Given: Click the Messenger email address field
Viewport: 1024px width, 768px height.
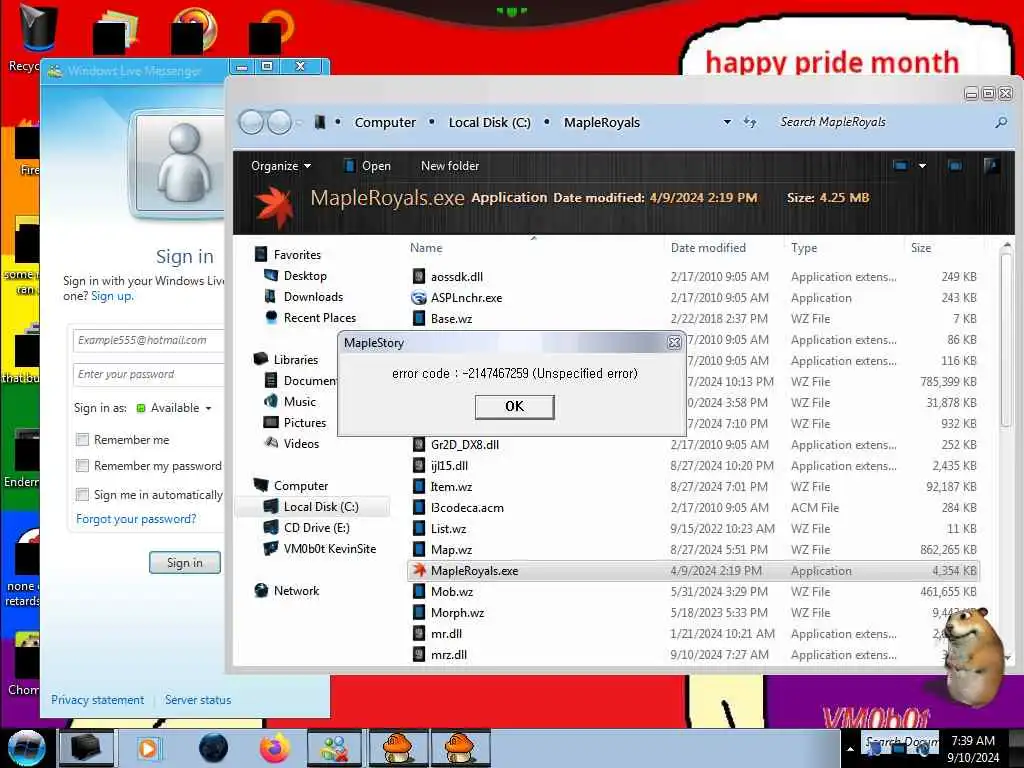Looking at the screenshot, I should point(148,340).
